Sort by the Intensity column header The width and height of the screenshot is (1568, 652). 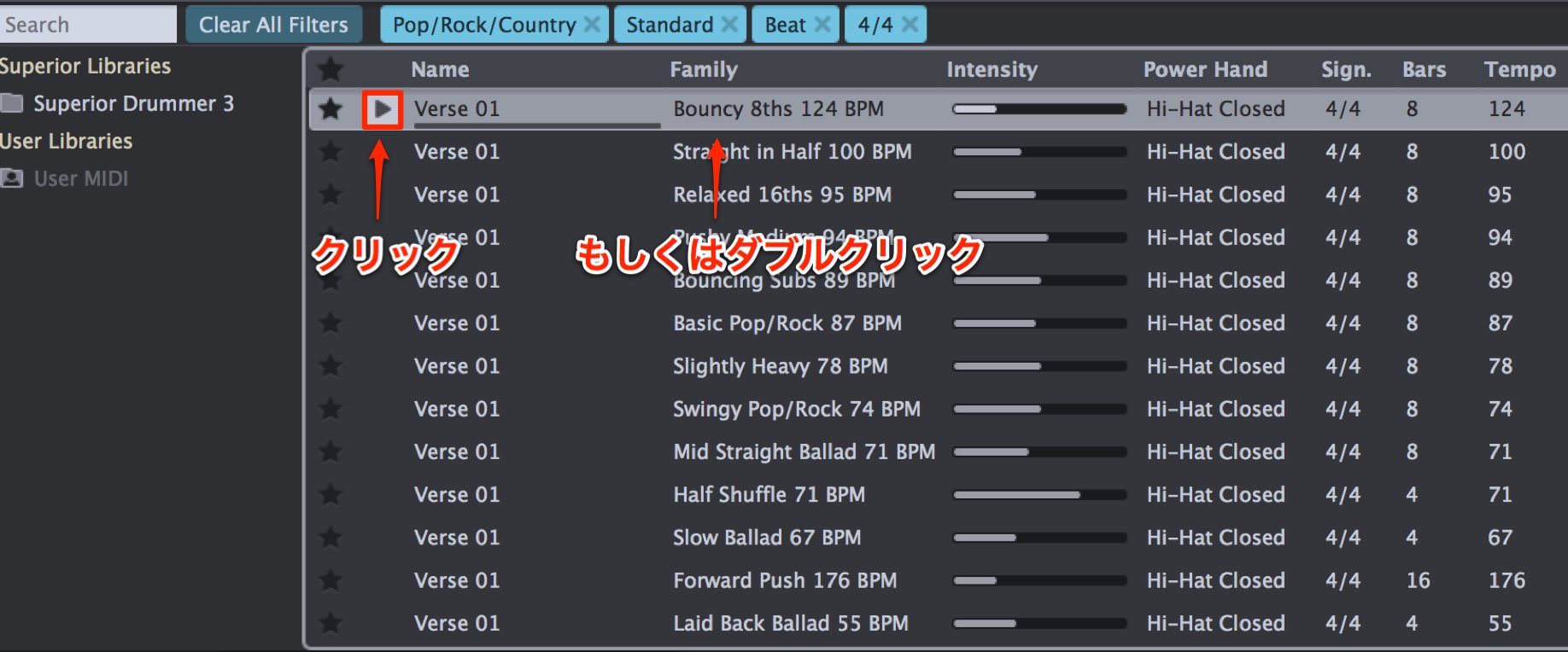(992, 69)
